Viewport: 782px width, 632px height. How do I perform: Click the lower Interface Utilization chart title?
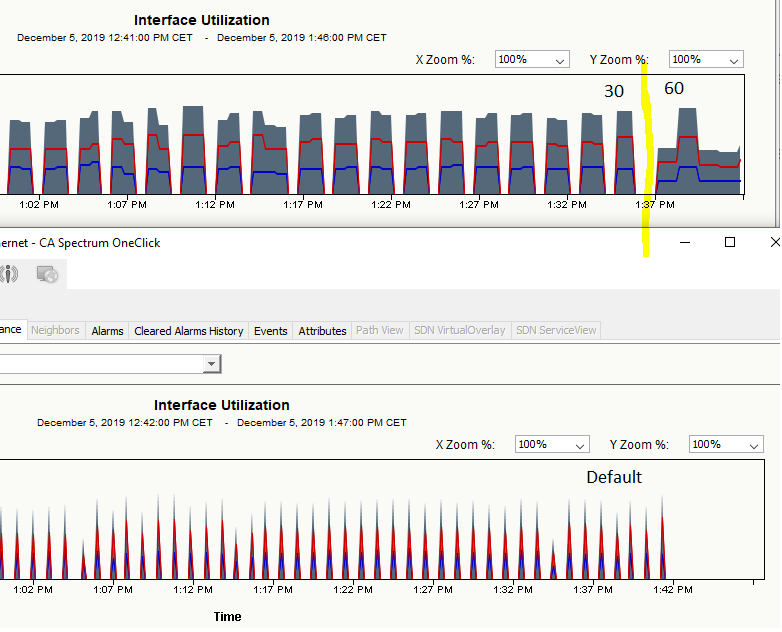(221, 405)
